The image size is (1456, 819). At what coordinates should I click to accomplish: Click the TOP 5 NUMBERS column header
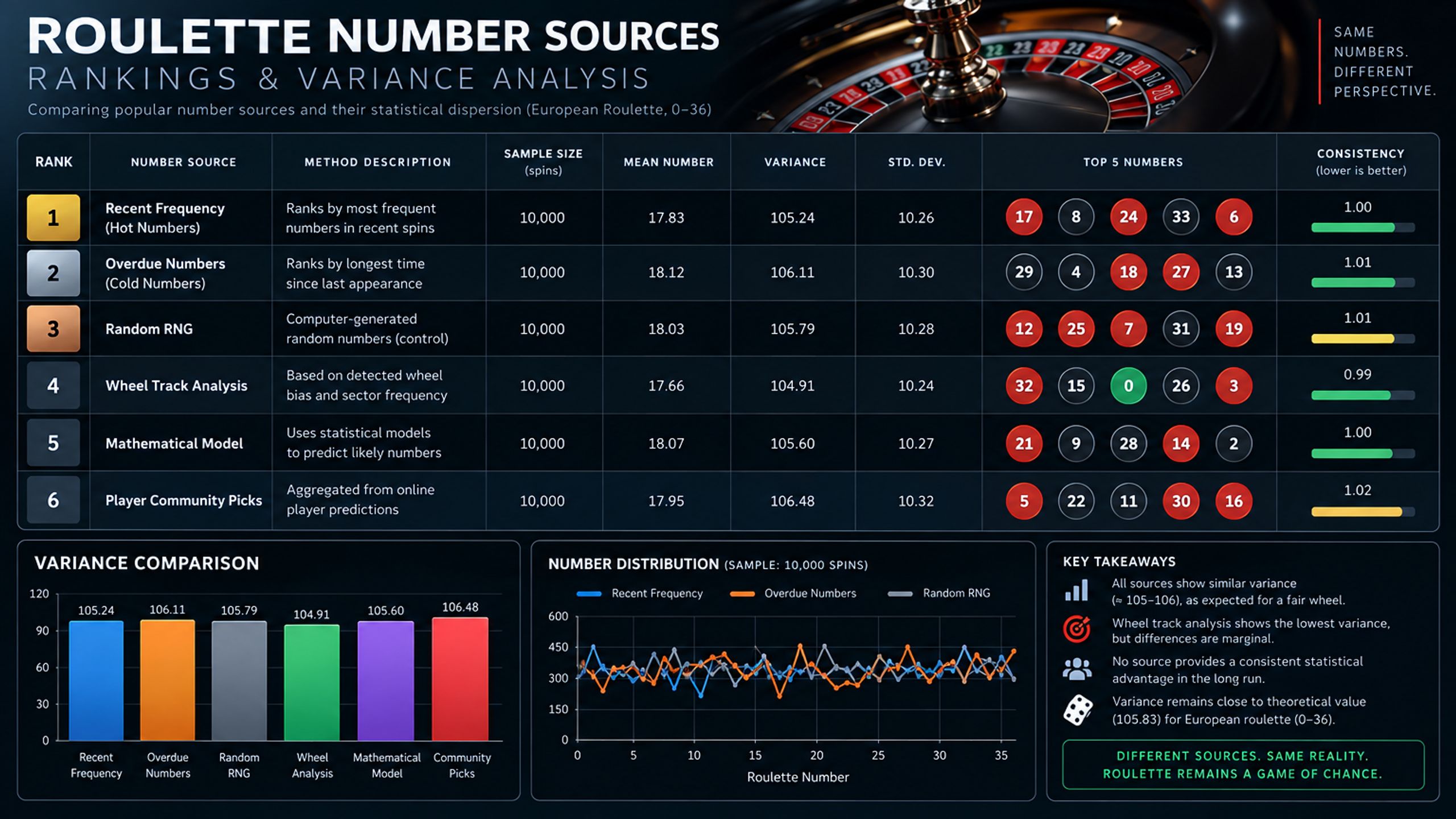(x=1133, y=162)
